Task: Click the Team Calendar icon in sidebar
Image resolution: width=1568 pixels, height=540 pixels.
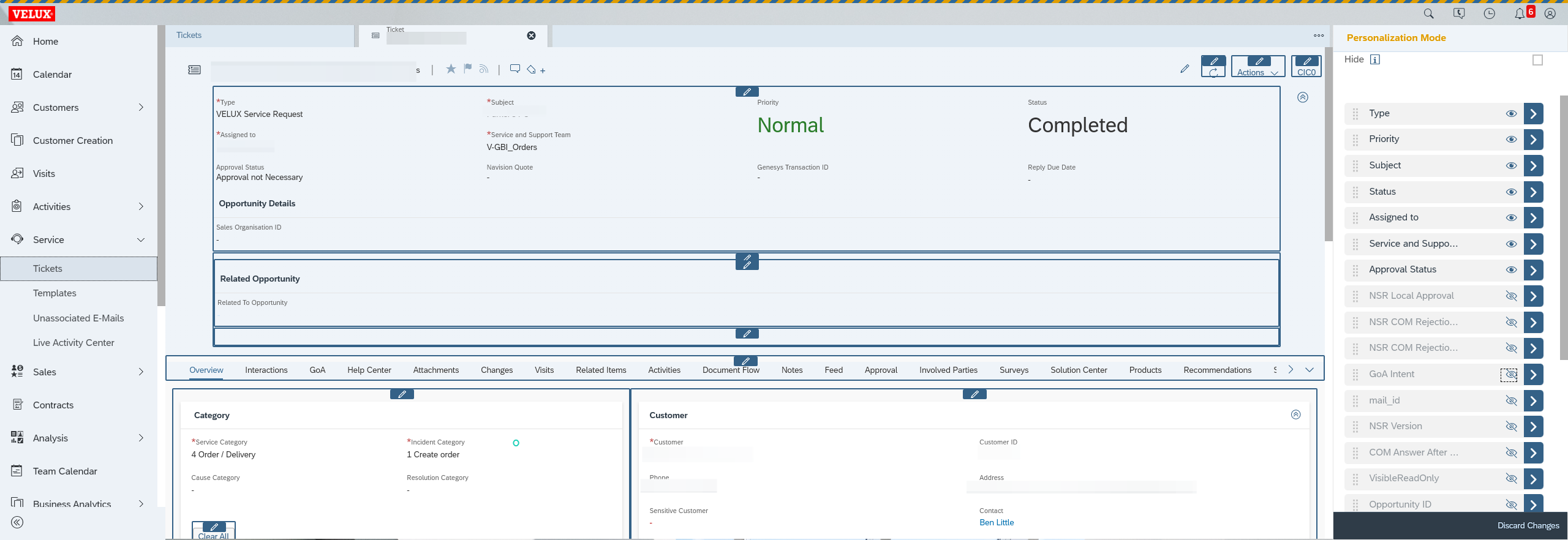Action: pos(17,471)
